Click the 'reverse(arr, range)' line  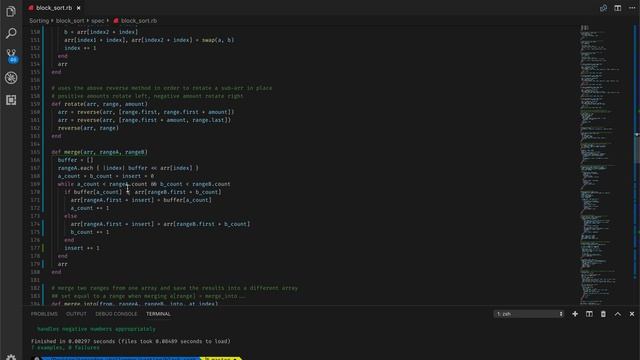[x=88, y=128]
